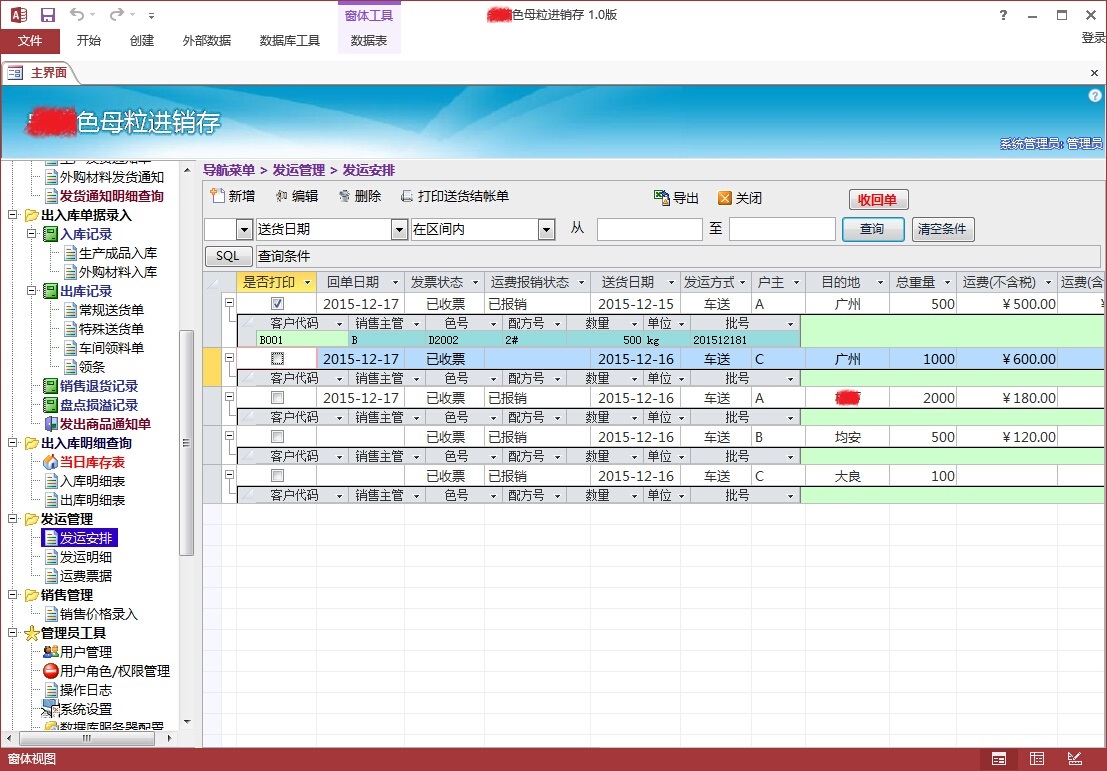This screenshot has height=771, width=1107.
Task: Switch to datasheet view icon in status bar
Action: click(1037, 759)
